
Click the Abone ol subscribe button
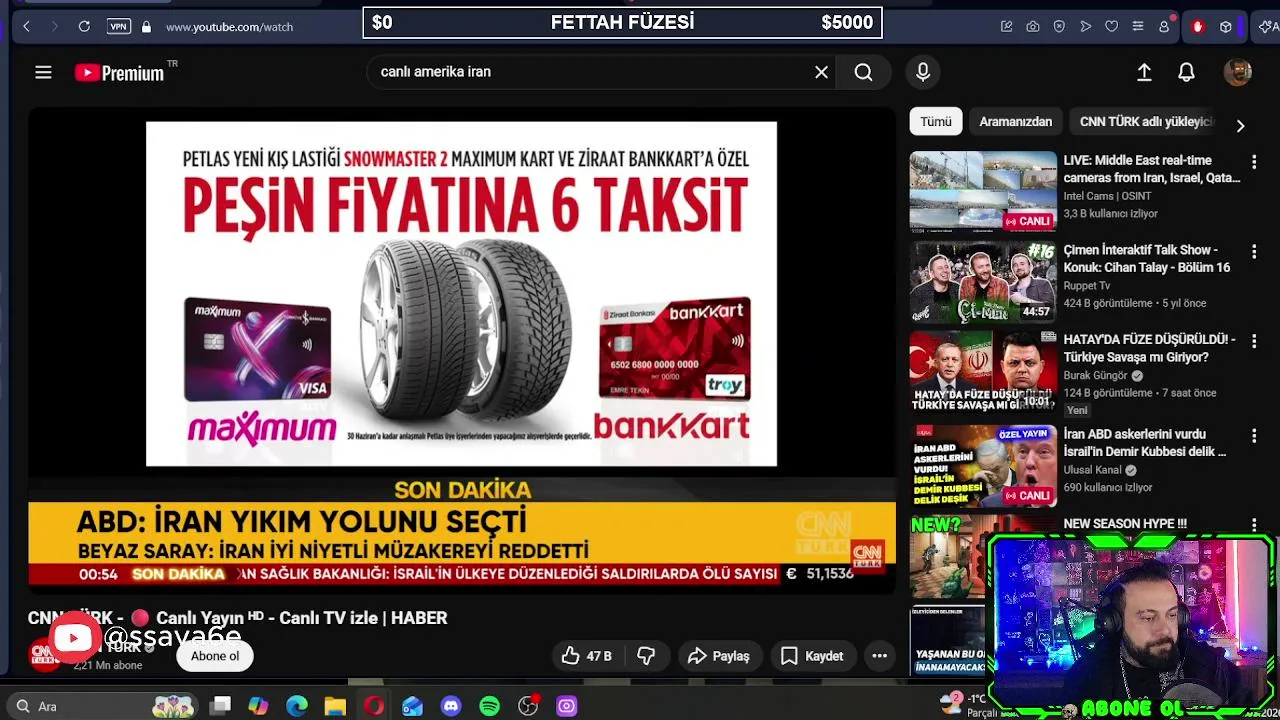click(215, 656)
